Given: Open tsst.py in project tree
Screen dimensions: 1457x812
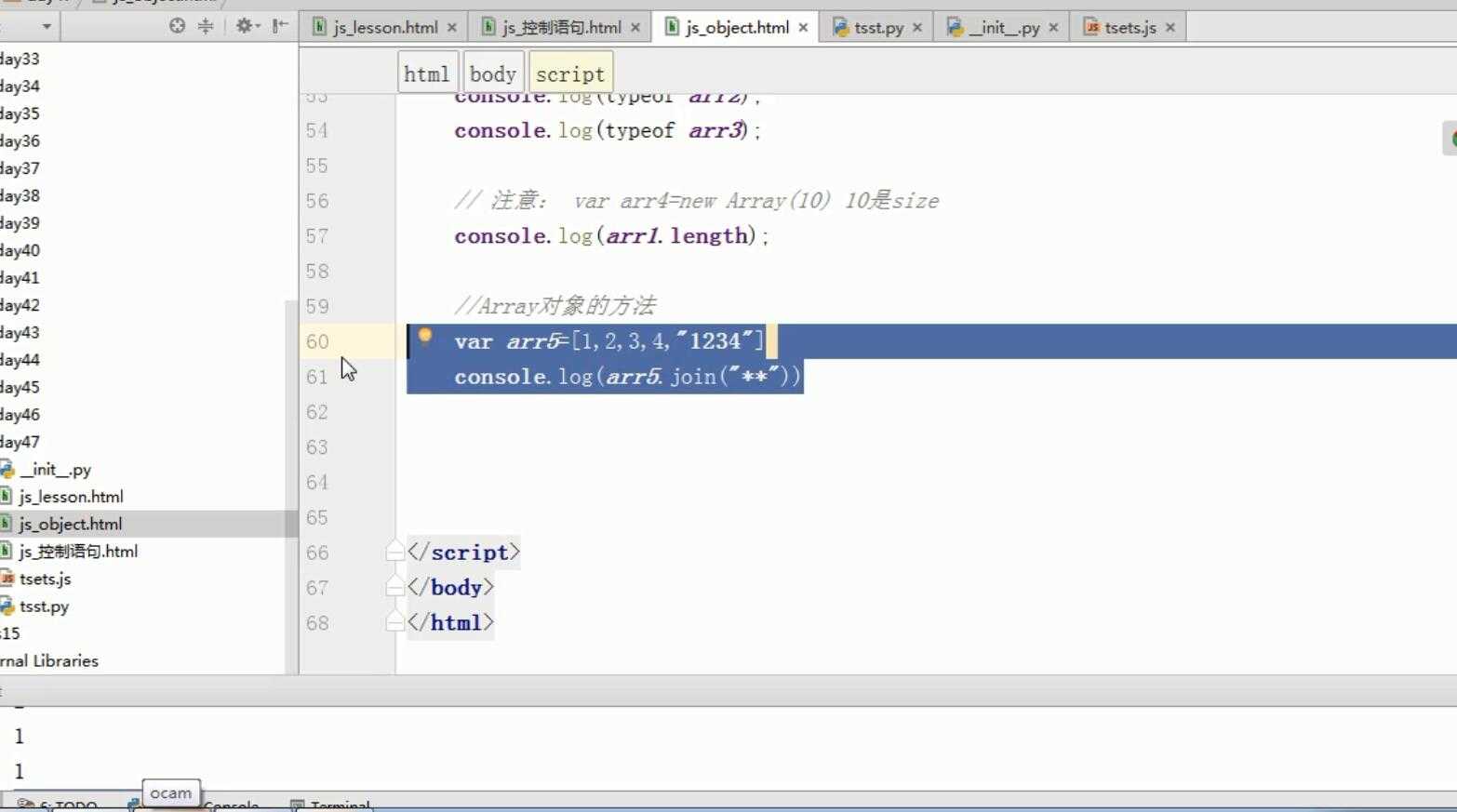Looking at the screenshot, I should [44, 606].
